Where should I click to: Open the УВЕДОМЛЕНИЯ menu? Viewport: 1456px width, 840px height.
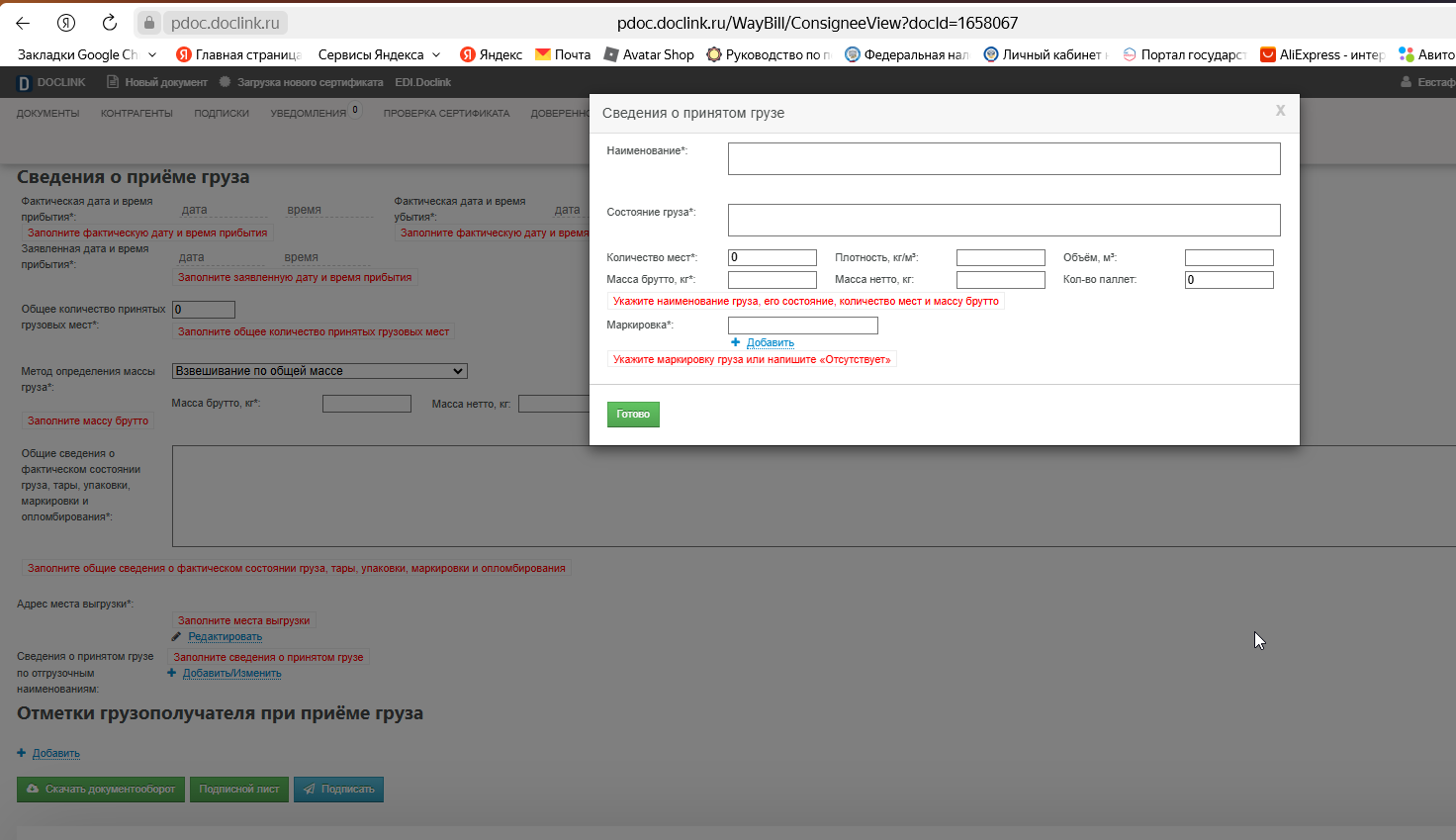pyautogui.click(x=309, y=114)
